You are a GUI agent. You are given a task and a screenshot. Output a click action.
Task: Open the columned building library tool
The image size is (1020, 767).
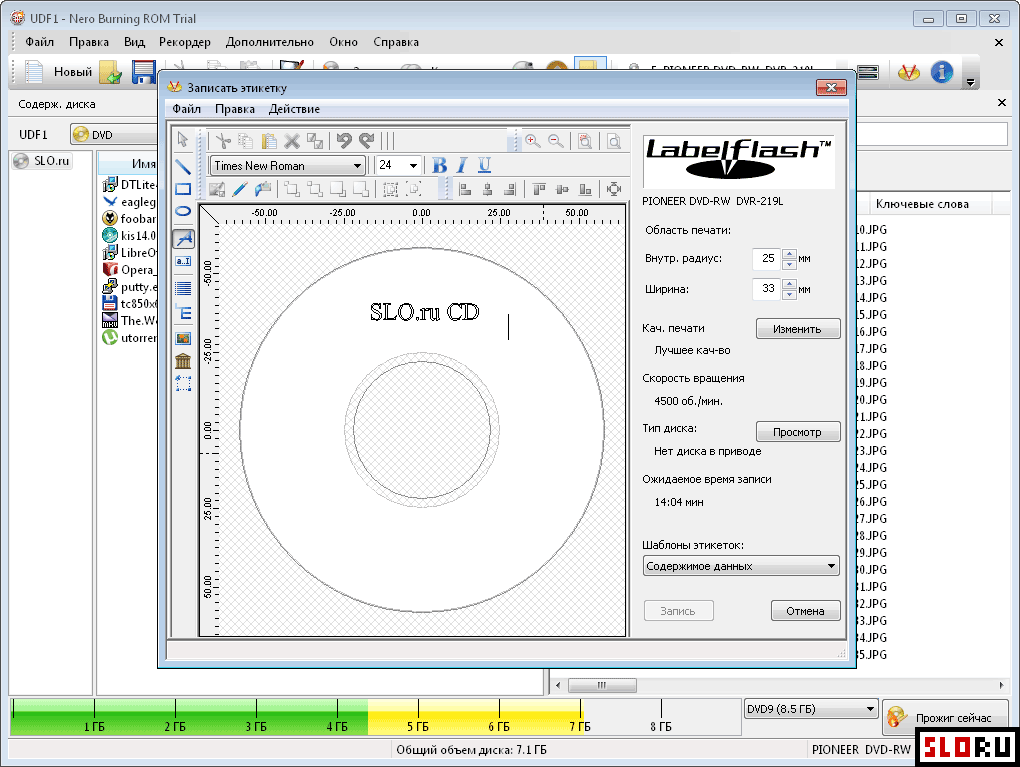point(183,361)
